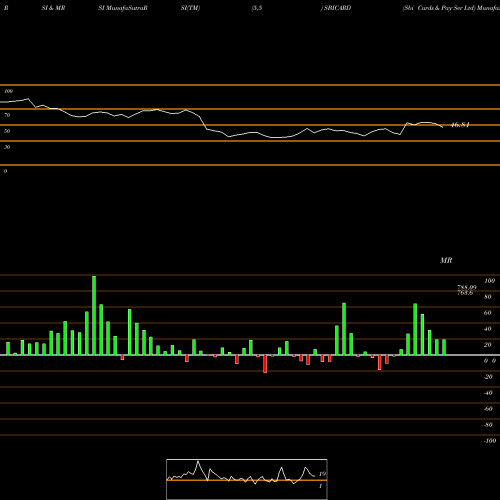
Task: Click the RSI value label 46.84
Action: click(x=460, y=125)
